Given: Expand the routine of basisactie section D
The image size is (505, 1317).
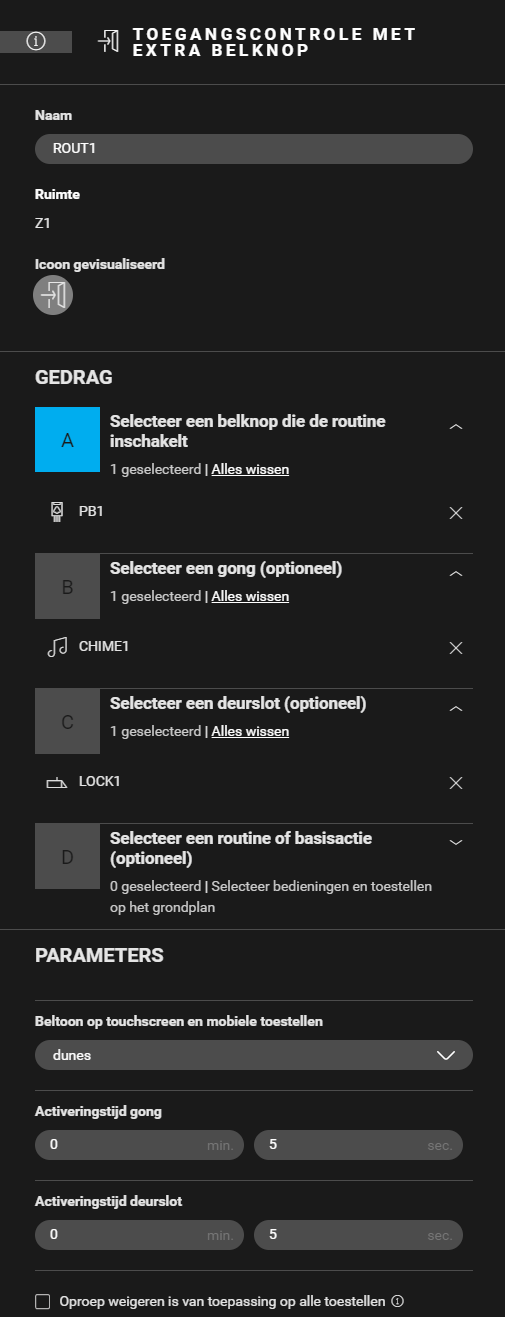Looking at the screenshot, I should tap(456, 842).
